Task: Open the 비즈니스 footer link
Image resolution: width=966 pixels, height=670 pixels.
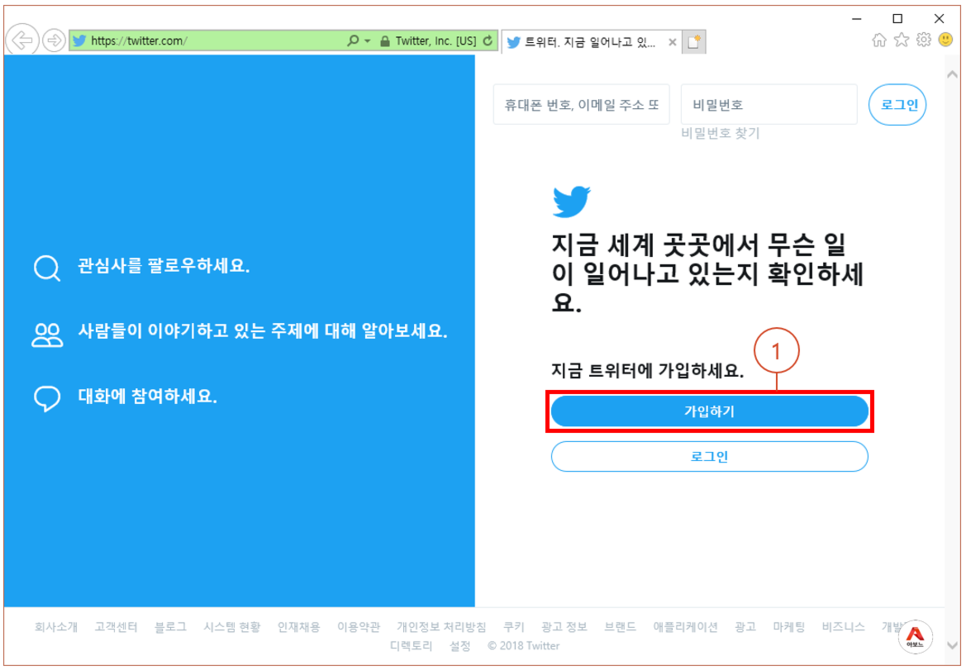Action: tap(843, 627)
